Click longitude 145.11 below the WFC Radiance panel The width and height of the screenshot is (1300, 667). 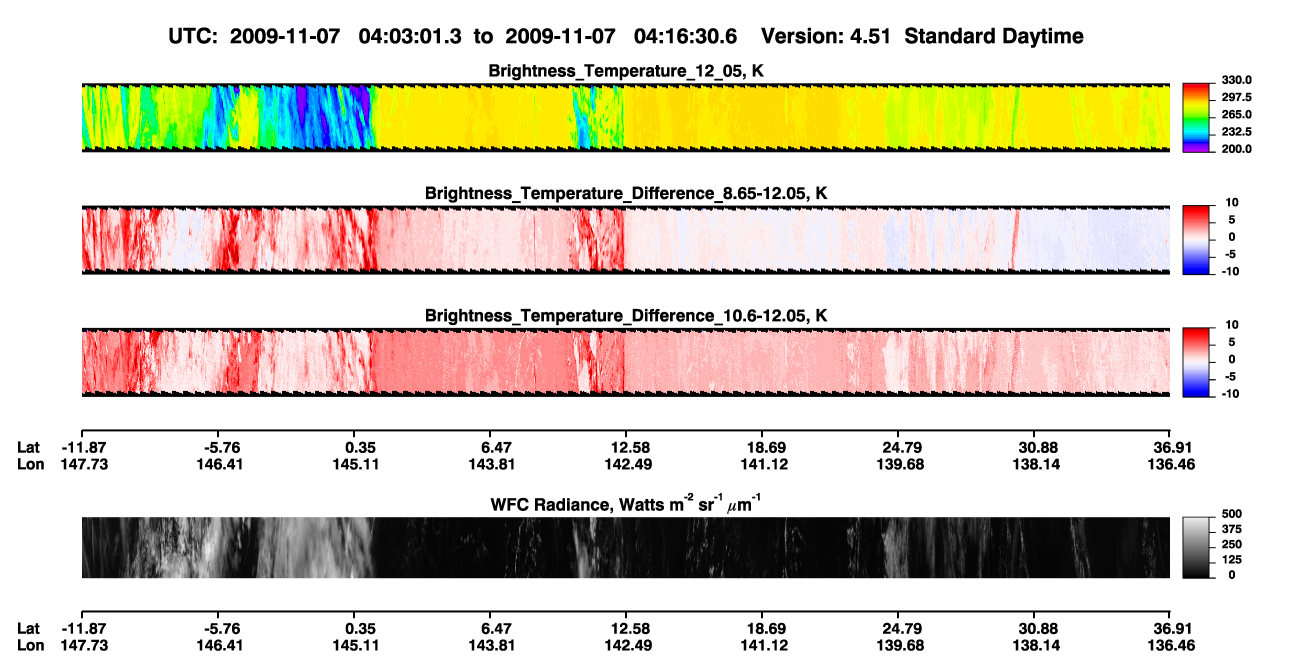coord(356,645)
